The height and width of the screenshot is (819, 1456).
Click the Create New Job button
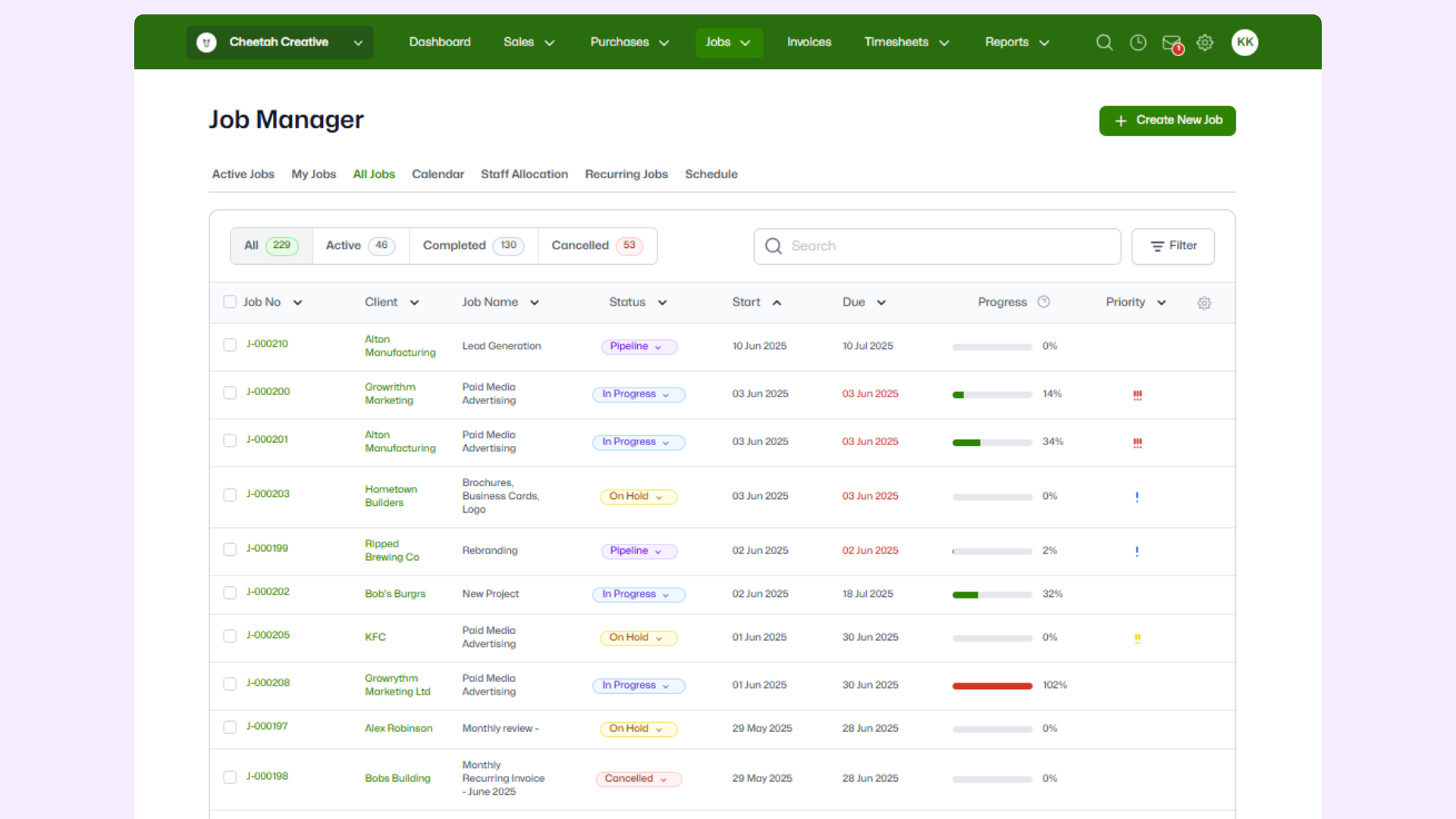(1167, 121)
